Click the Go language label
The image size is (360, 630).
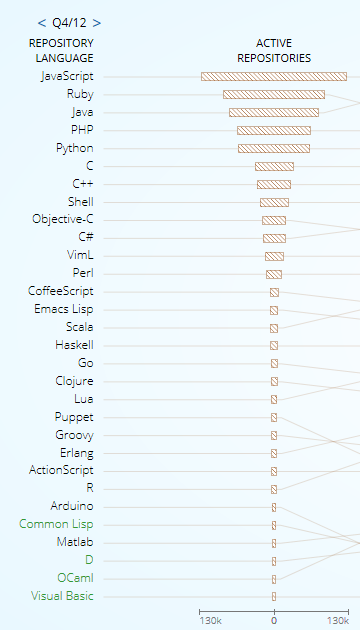[86, 363]
